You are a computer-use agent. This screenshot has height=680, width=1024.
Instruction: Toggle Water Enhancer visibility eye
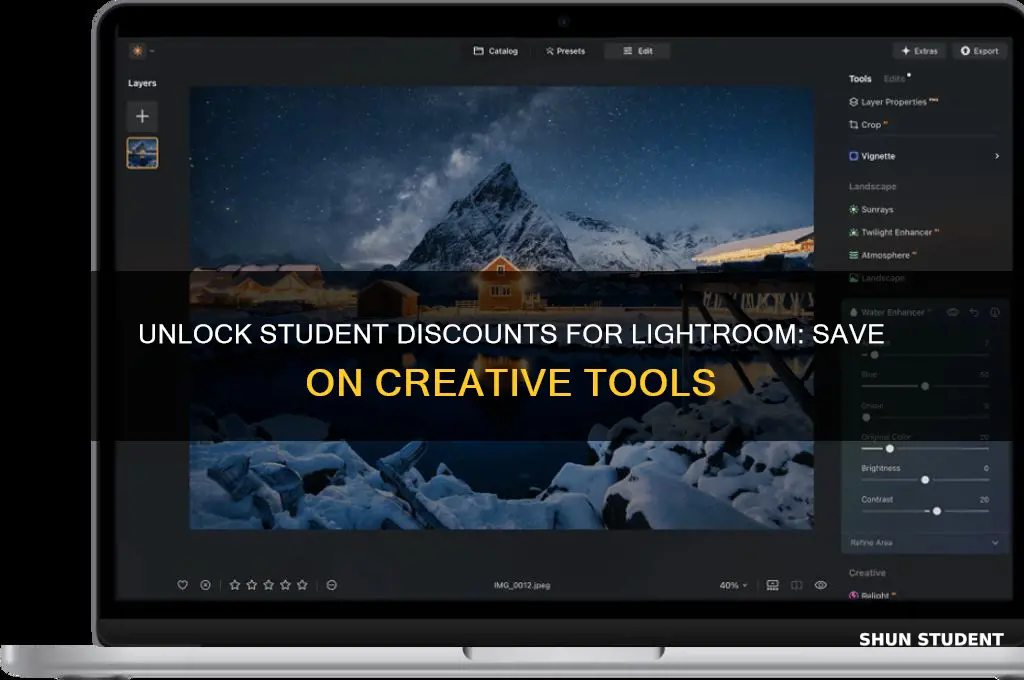pyautogui.click(x=953, y=312)
